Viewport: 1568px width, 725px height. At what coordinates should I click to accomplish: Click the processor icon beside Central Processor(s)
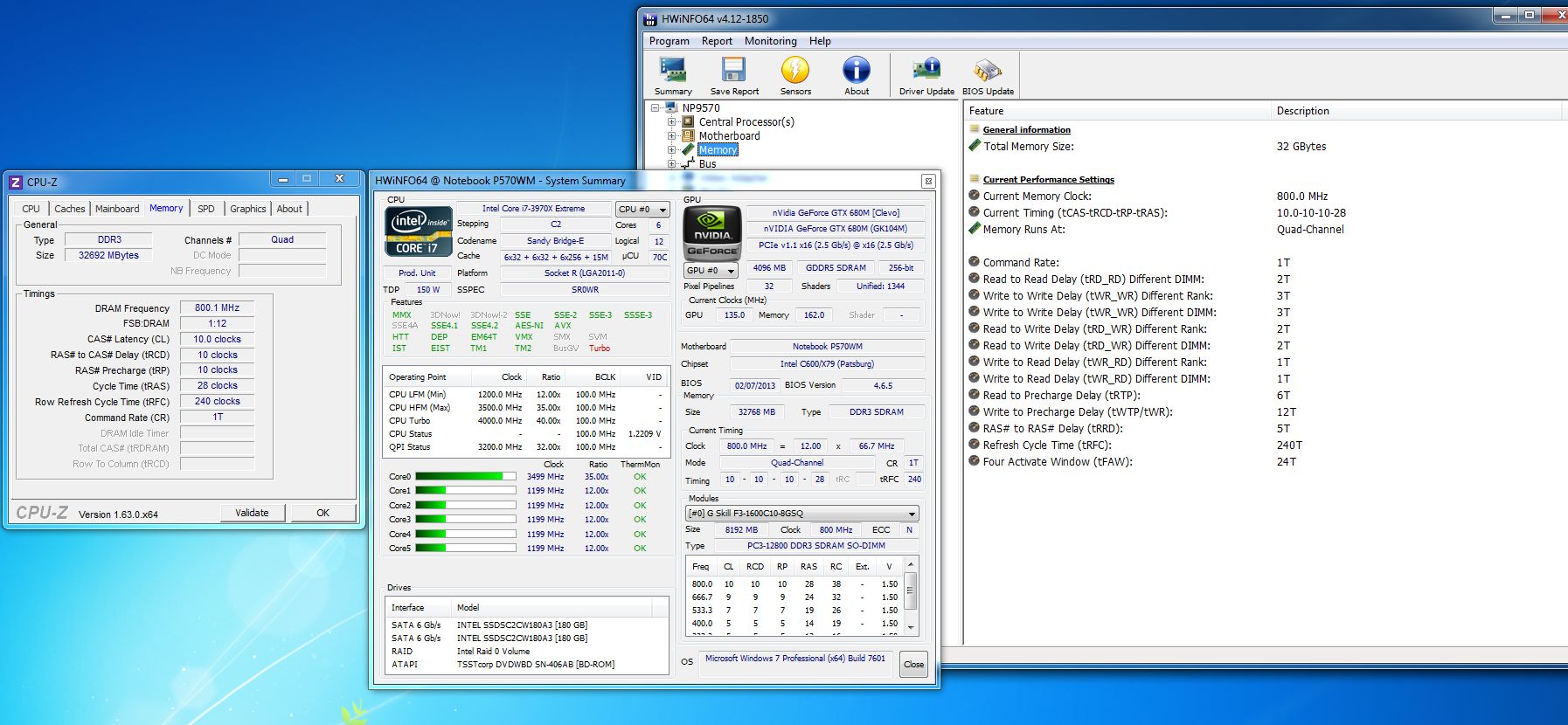pyautogui.click(x=688, y=122)
